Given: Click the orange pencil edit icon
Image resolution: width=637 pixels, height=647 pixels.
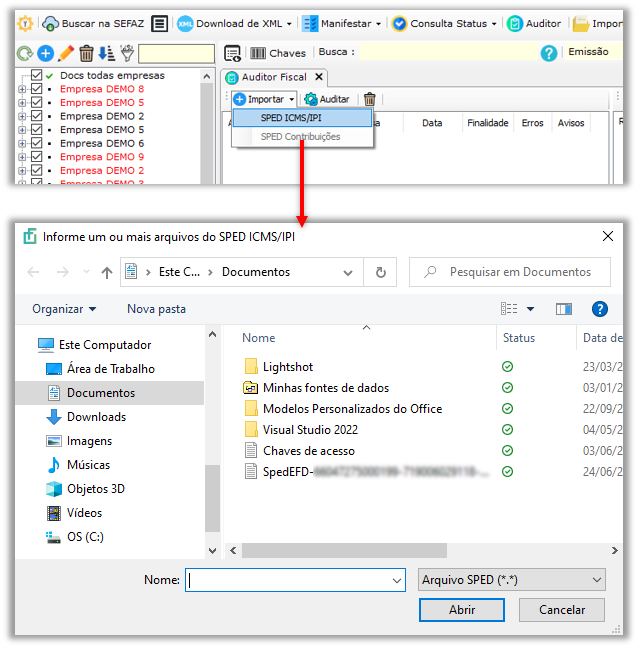Looking at the screenshot, I should [x=66, y=53].
